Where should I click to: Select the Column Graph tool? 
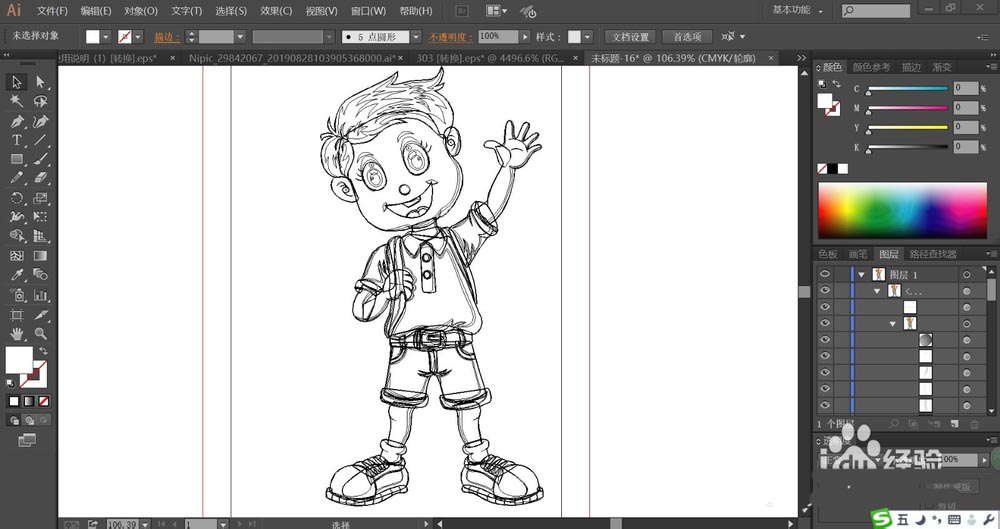(x=40, y=295)
